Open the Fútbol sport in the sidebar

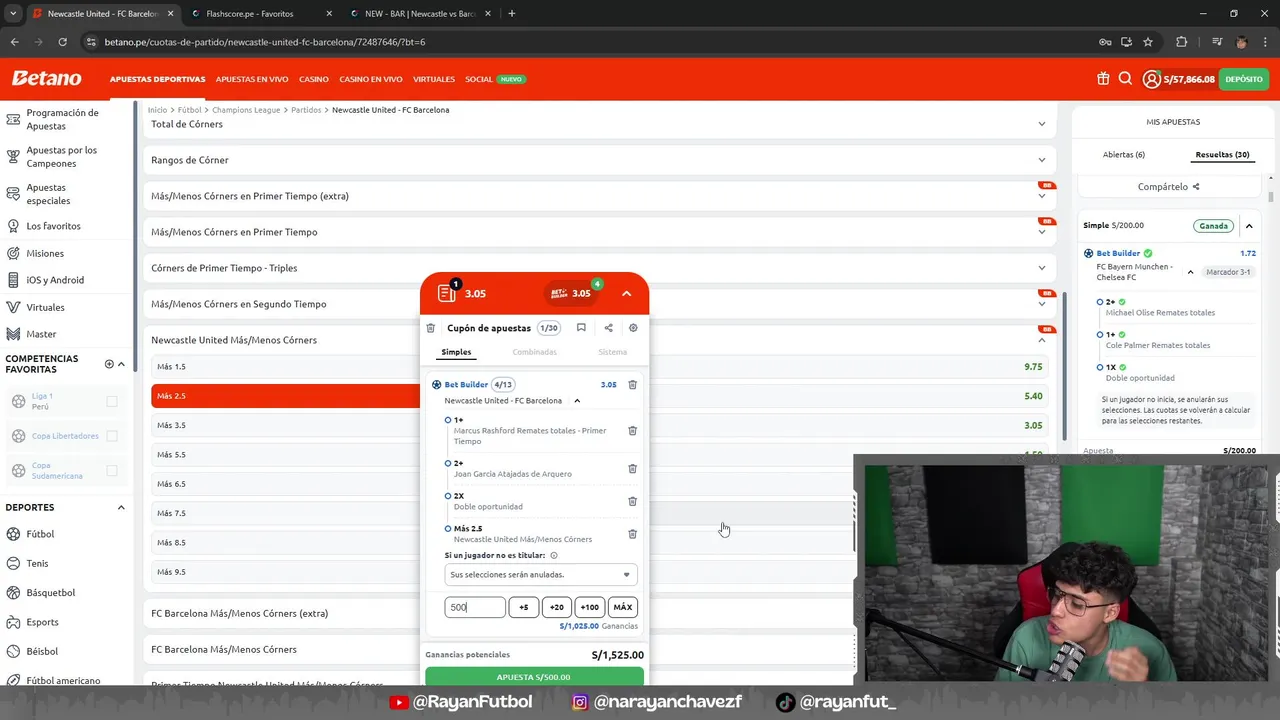[40, 534]
